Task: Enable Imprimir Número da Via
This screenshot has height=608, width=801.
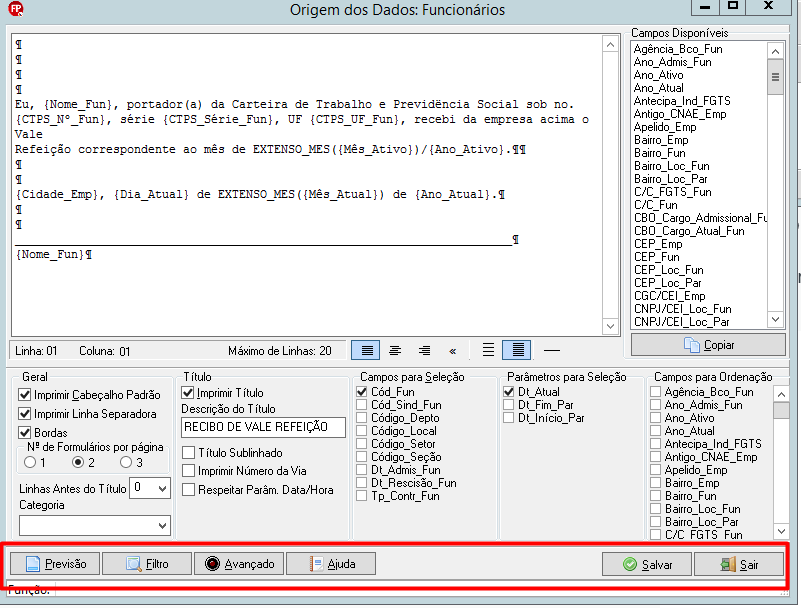Action: click(189, 471)
